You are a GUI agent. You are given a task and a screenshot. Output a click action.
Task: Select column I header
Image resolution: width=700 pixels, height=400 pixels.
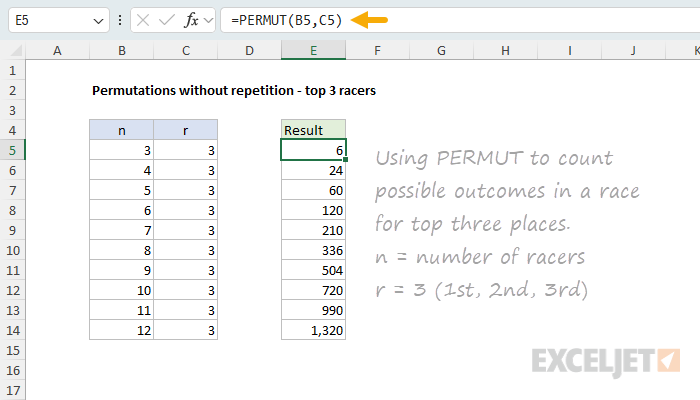tap(569, 50)
